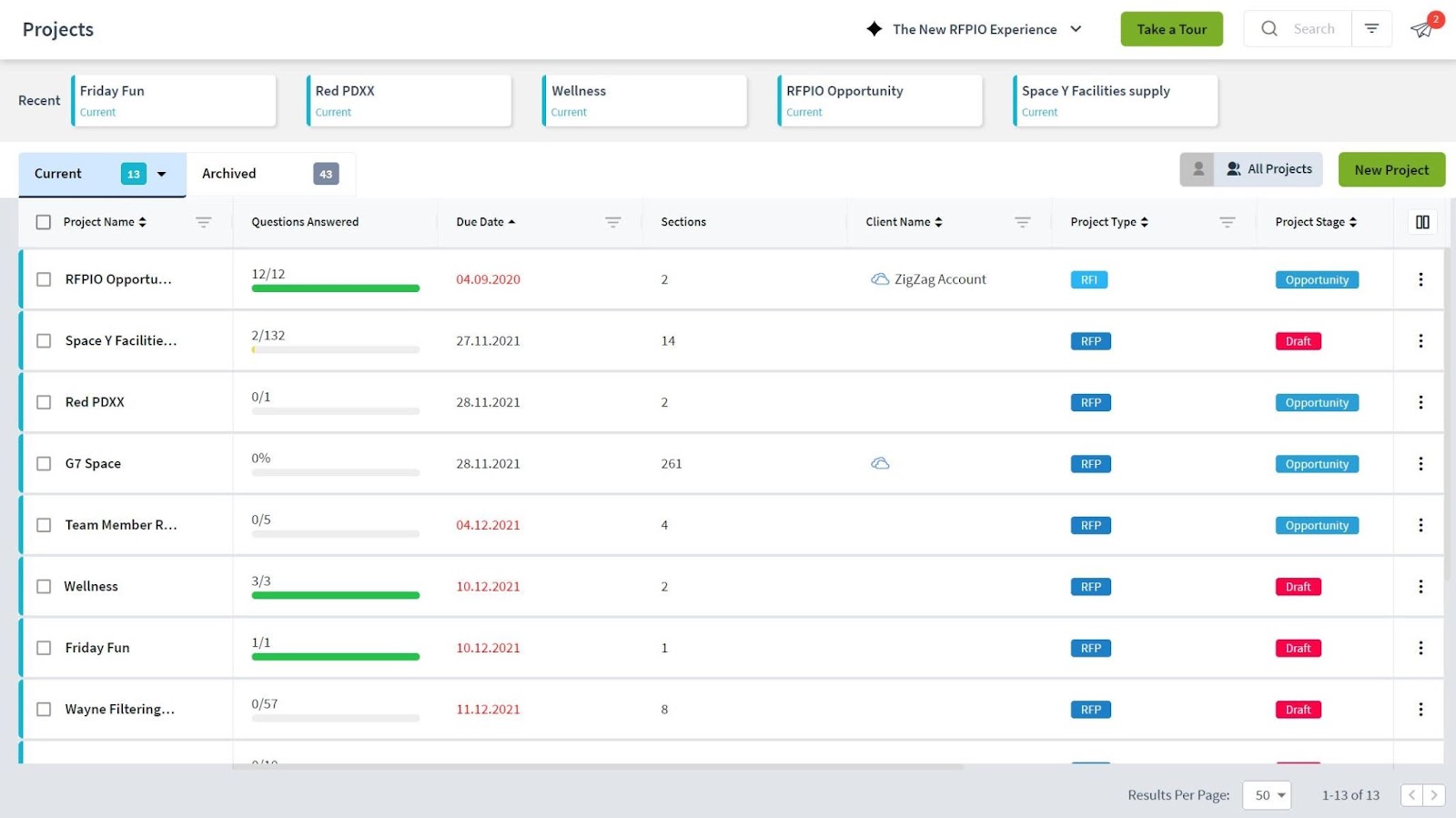This screenshot has height=818, width=1456.
Task: Check the select-all projects checkbox
Action: pyautogui.click(x=44, y=222)
